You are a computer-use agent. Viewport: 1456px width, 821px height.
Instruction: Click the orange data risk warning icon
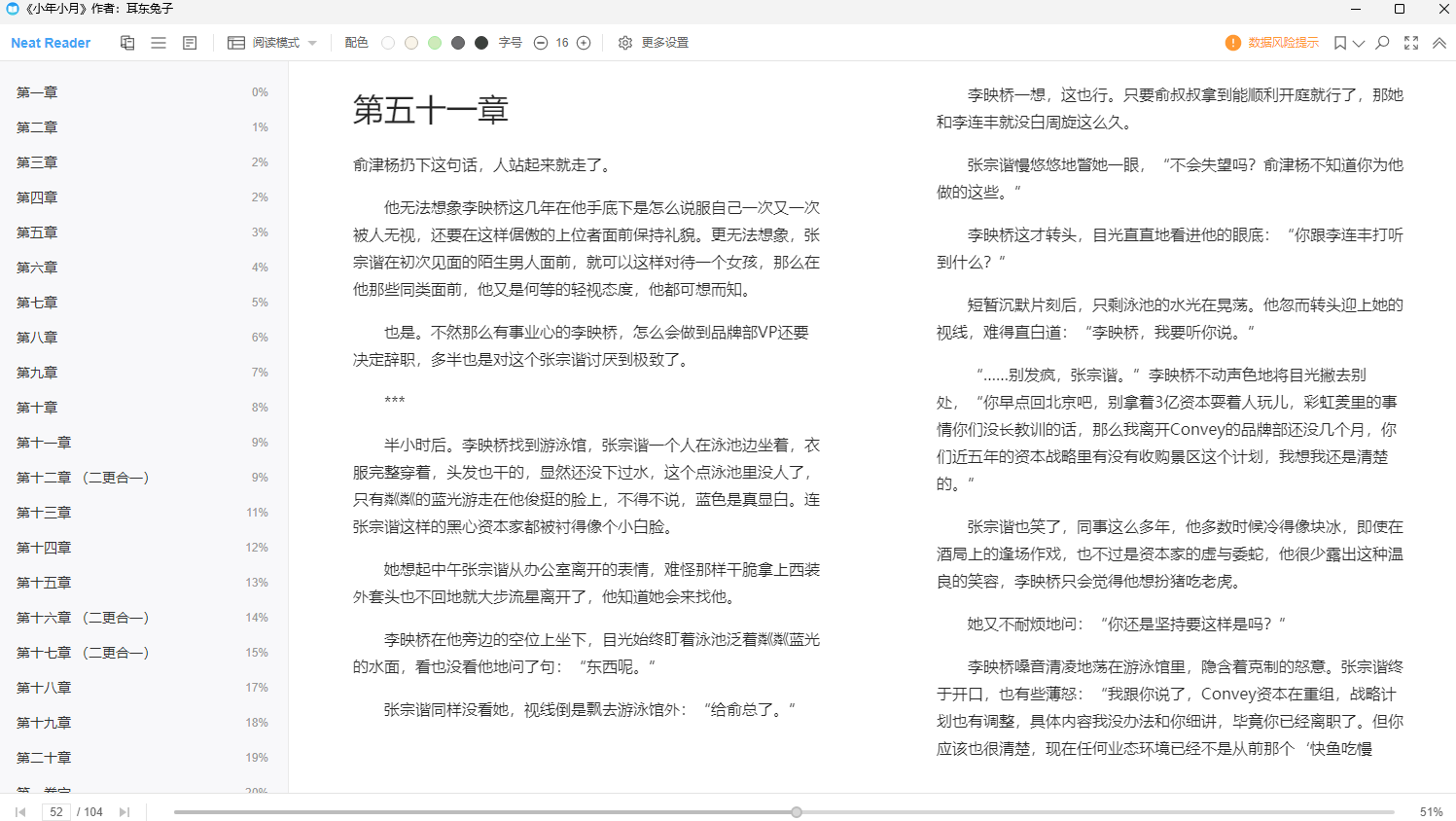[x=1233, y=43]
